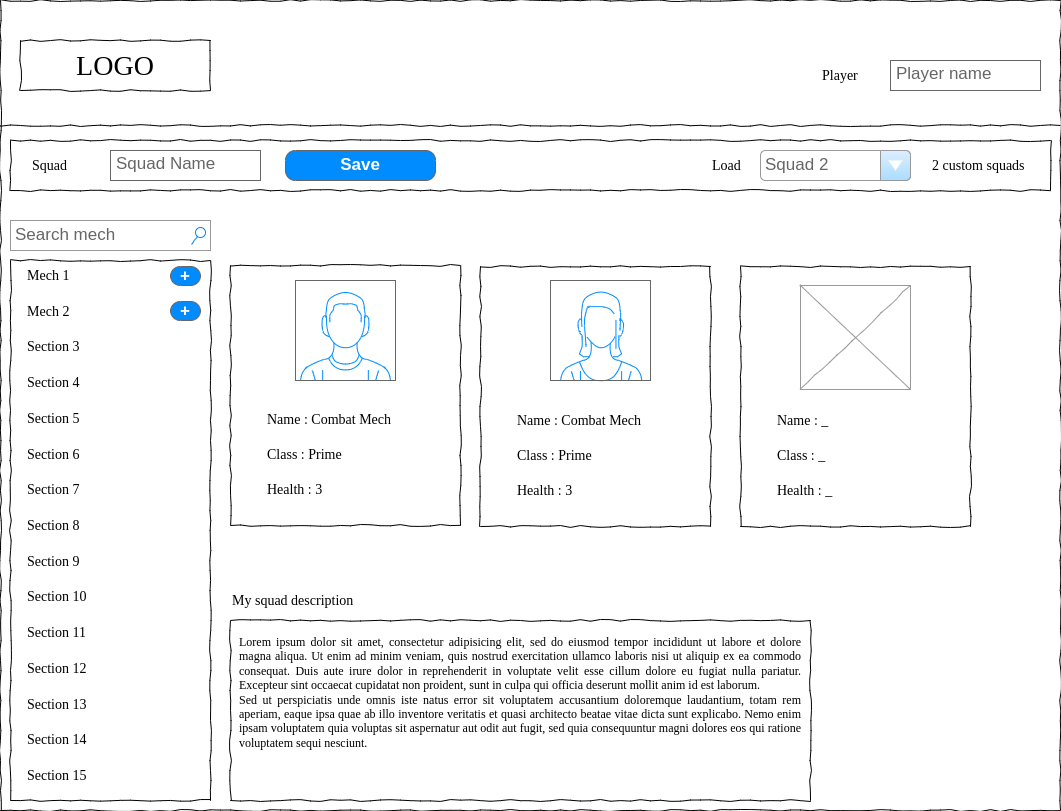Select Mech 1 in the list
Screen dimensions: 1061x811
point(48,275)
